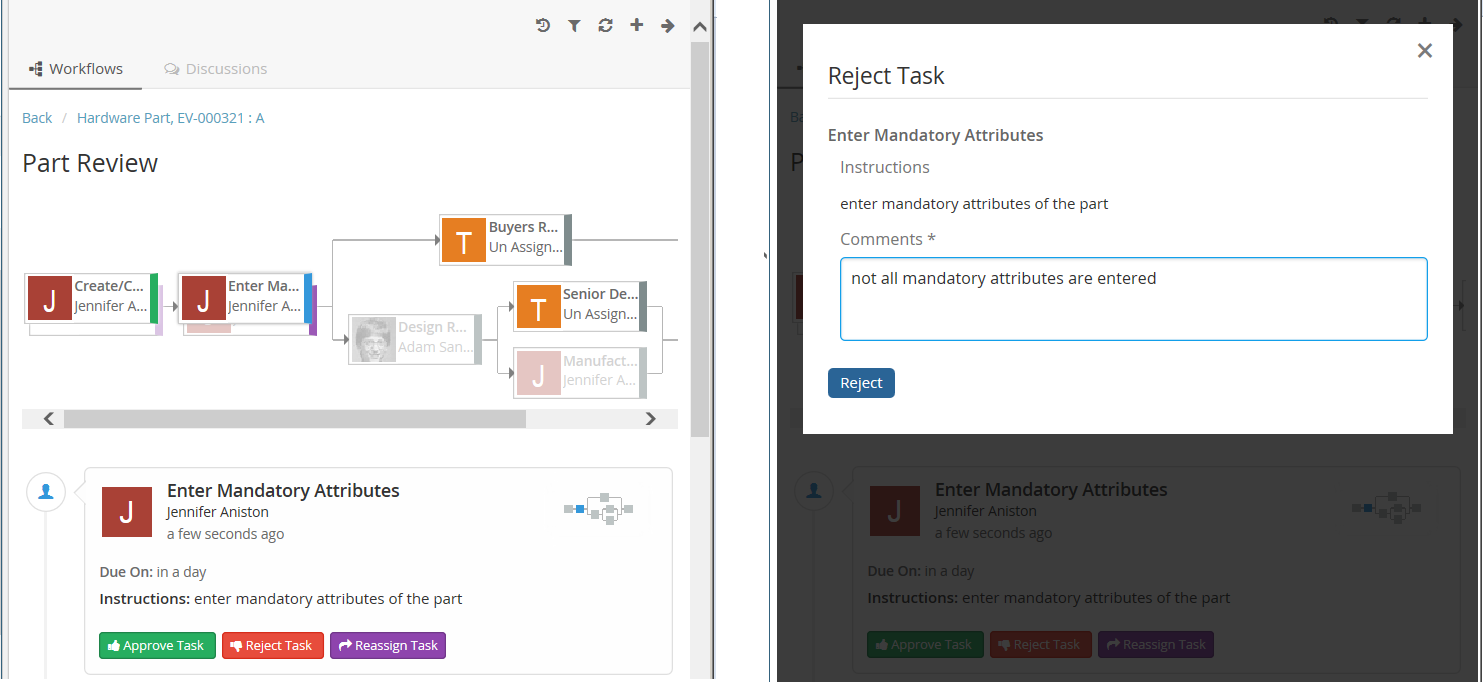
Task: Click the user timeline marker icon
Action: click(46, 491)
